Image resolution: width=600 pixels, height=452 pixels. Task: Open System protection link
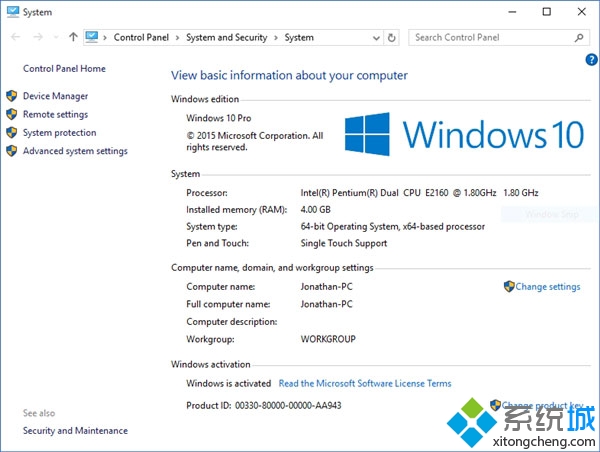pos(60,132)
